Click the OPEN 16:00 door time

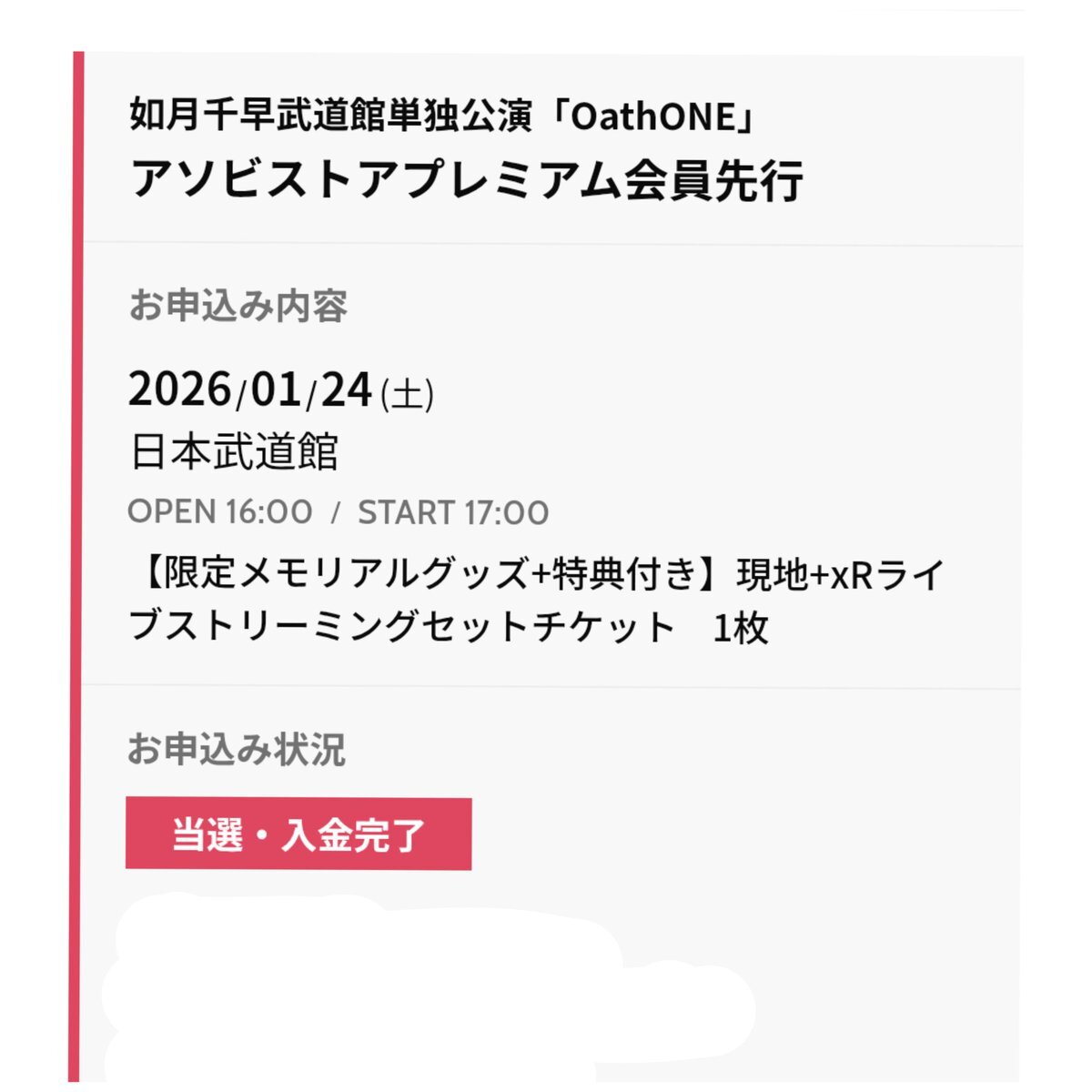tap(219, 511)
